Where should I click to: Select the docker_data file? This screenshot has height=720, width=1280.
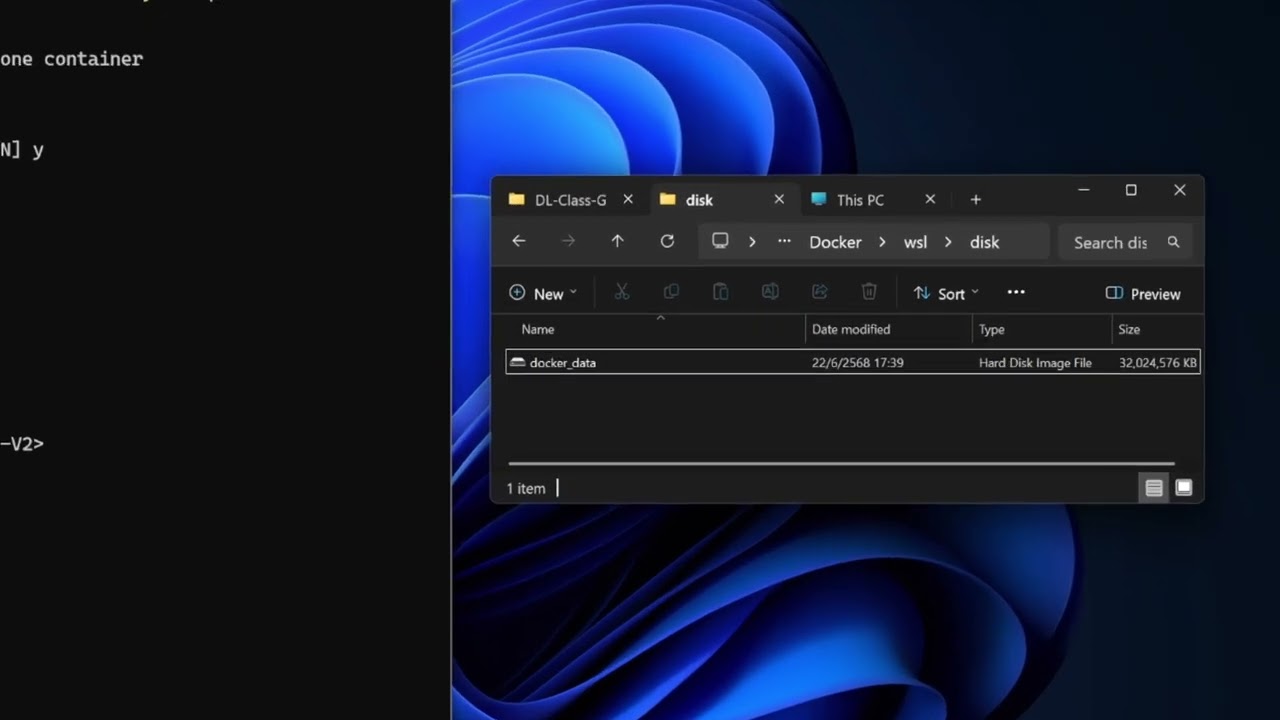pyautogui.click(x=853, y=362)
